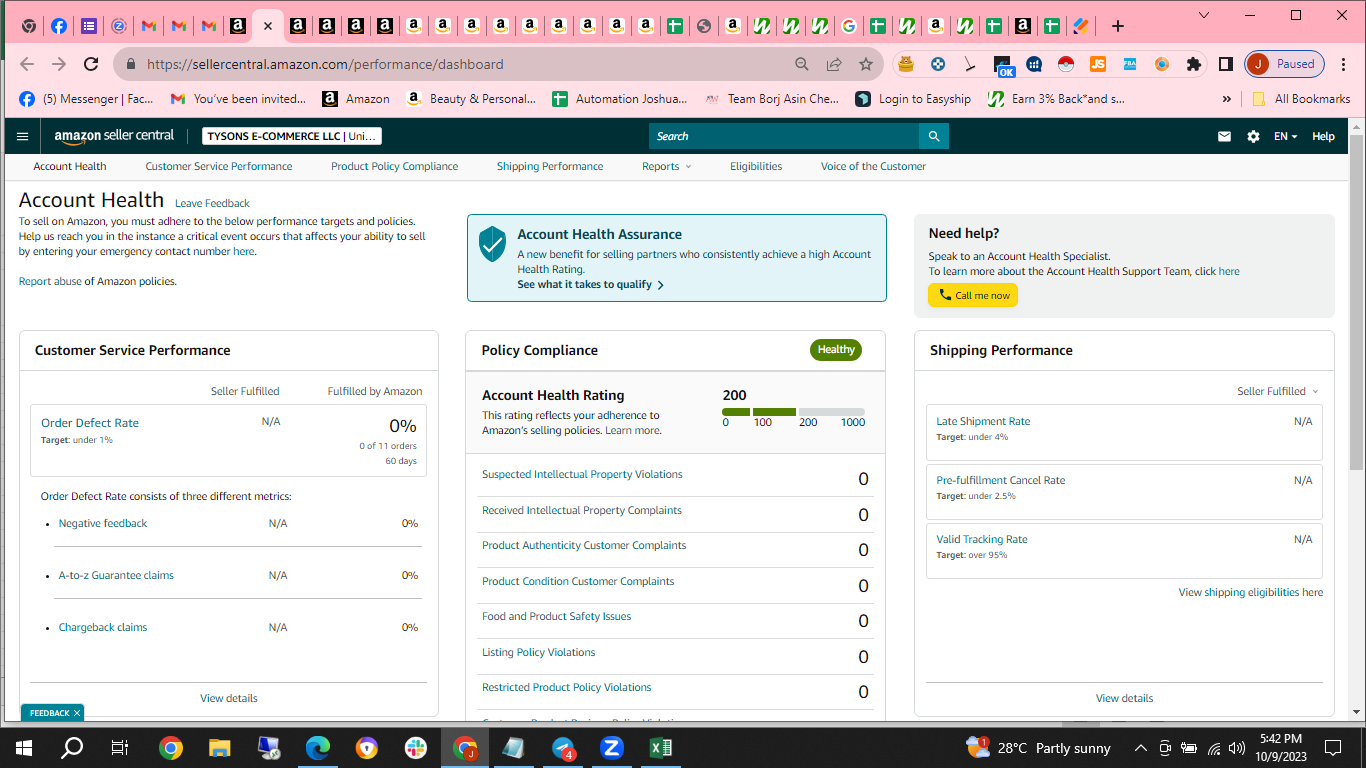Click the Paused profile button
The height and width of the screenshot is (768, 1366).
(1285, 64)
